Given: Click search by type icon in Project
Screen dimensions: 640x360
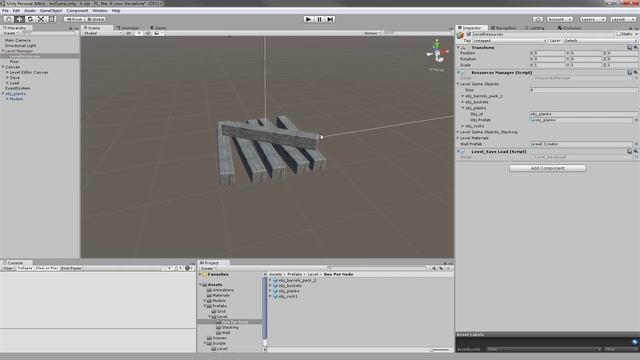Looking at the screenshot, I should tap(434, 269).
